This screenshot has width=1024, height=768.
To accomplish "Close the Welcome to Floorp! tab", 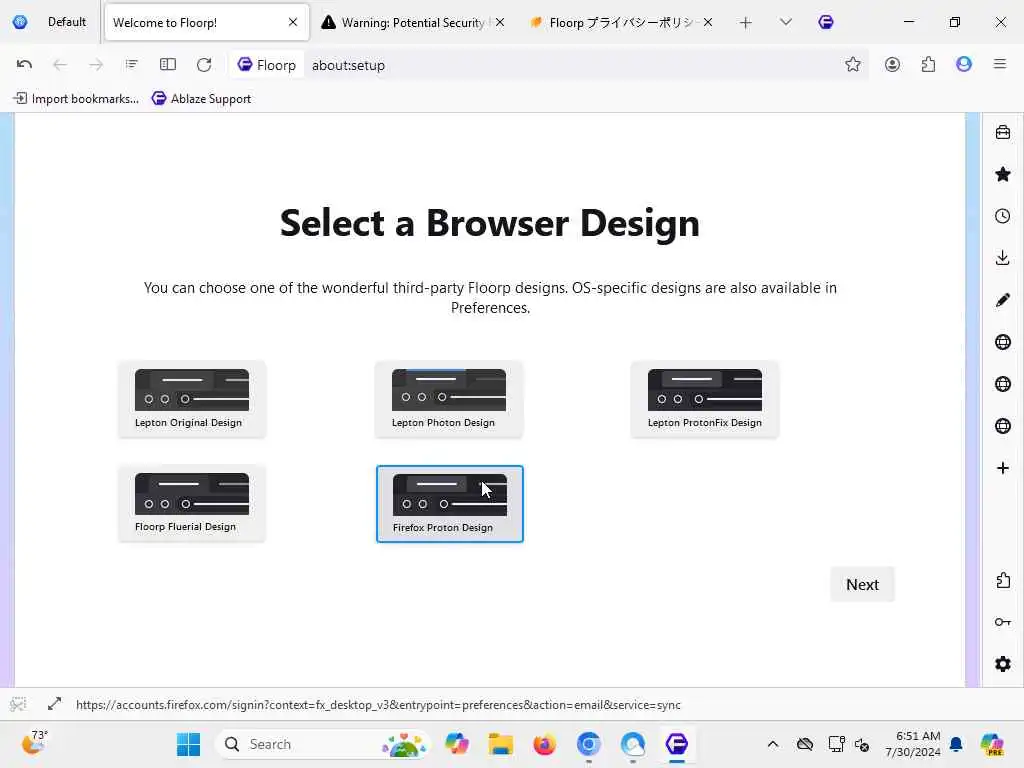I will (293, 22).
